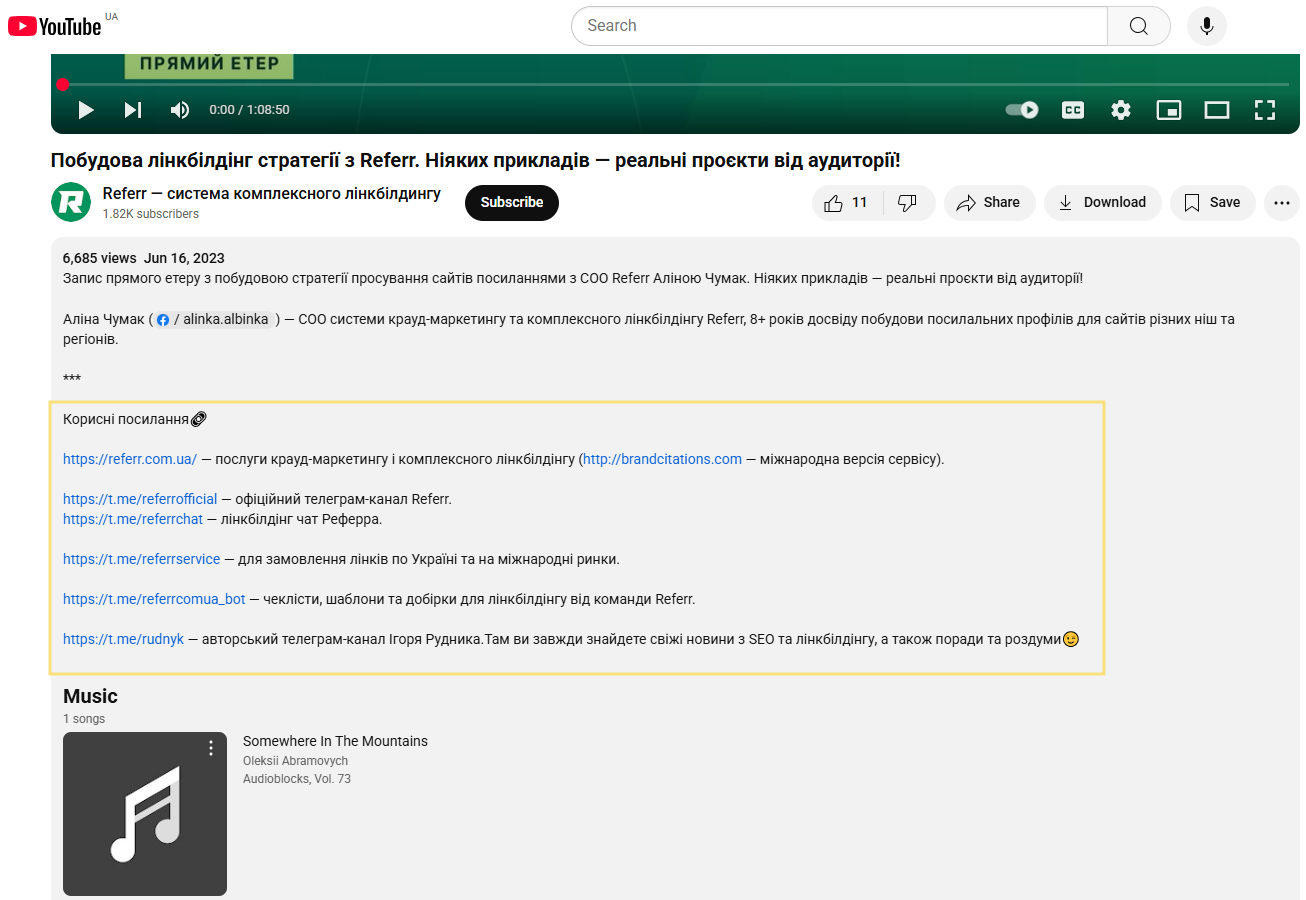Click the Search input field
The width and height of the screenshot is (1306, 900).
pos(839,26)
